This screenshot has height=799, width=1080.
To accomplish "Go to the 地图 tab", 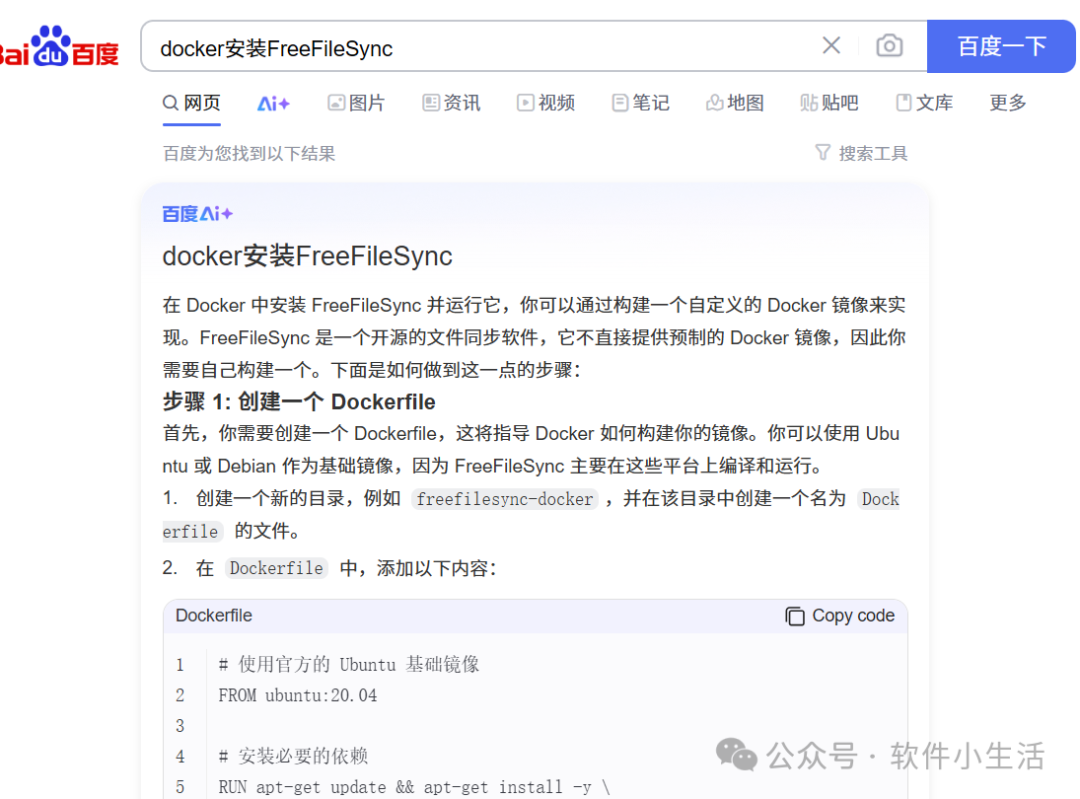I will pyautogui.click(x=735, y=103).
